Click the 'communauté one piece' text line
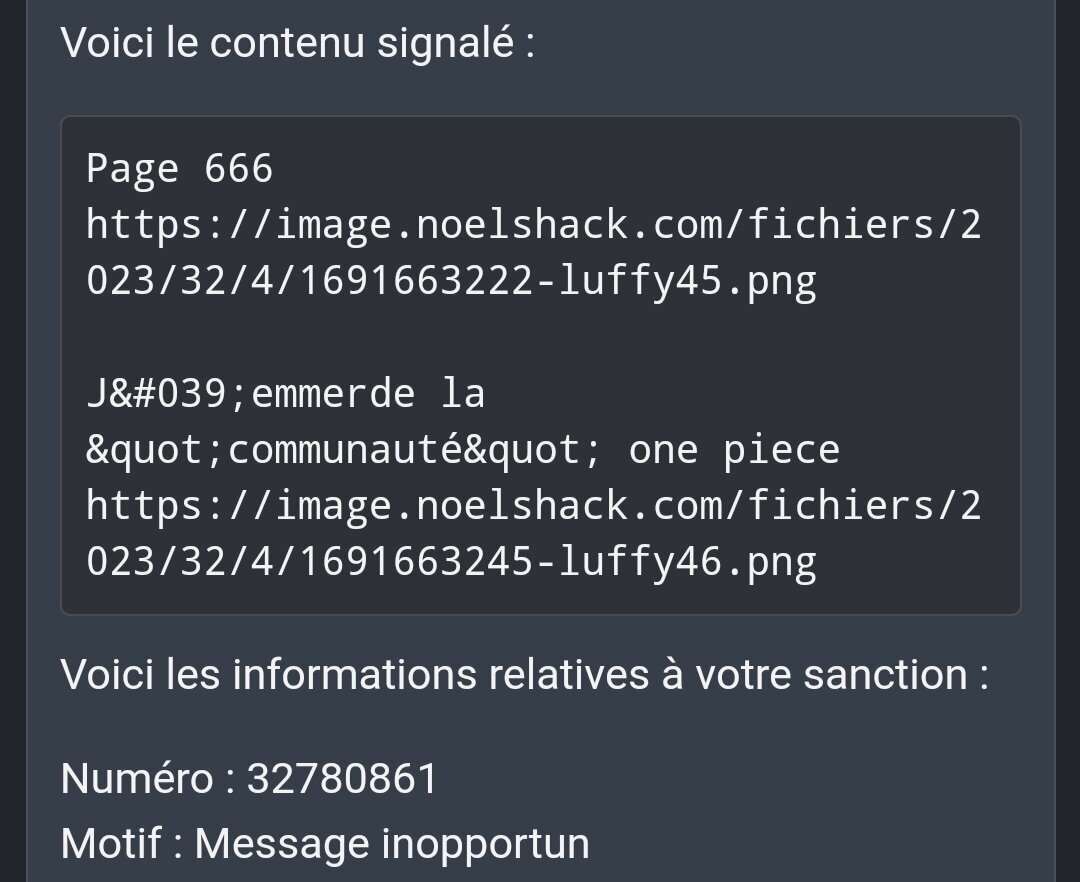 point(463,450)
